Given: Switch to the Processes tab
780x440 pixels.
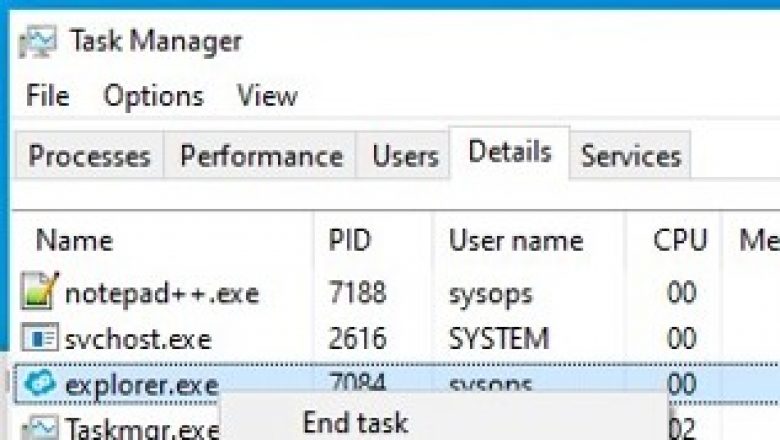Looking at the screenshot, I should tap(89, 157).
